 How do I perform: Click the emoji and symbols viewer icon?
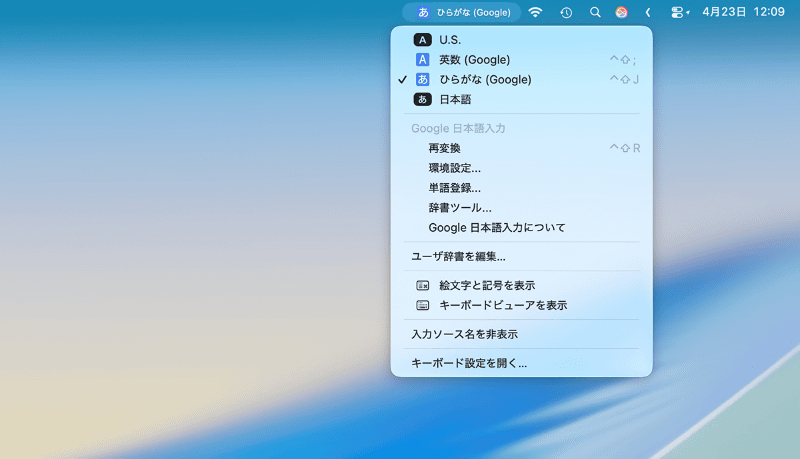click(422, 285)
